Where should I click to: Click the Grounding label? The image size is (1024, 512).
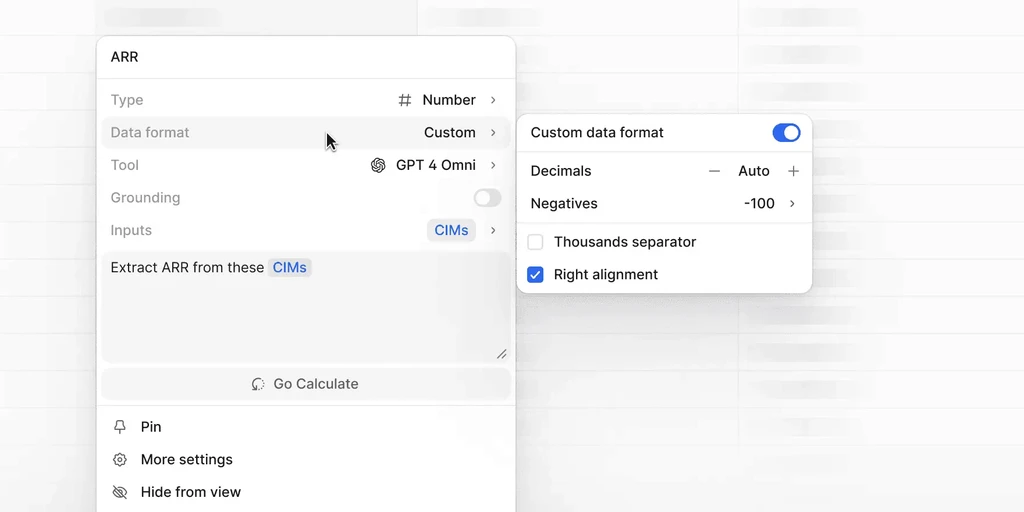(x=145, y=198)
